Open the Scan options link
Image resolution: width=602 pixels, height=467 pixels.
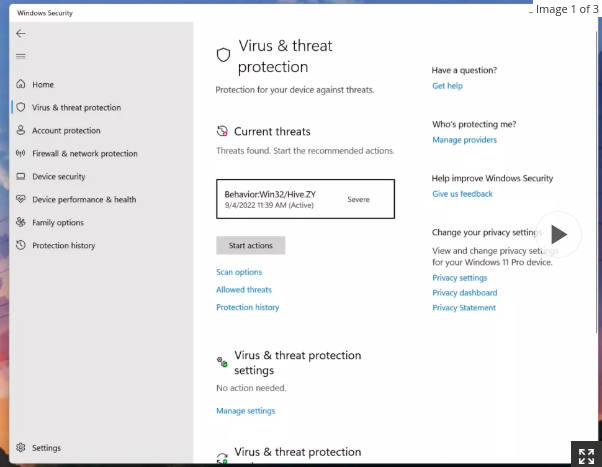click(x=239, y=272)
